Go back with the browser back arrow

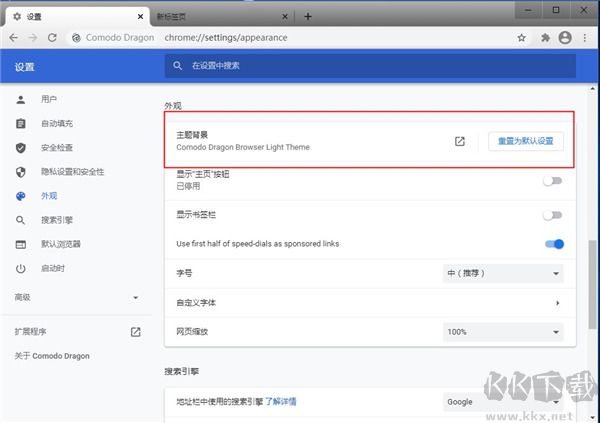point(13,38)
